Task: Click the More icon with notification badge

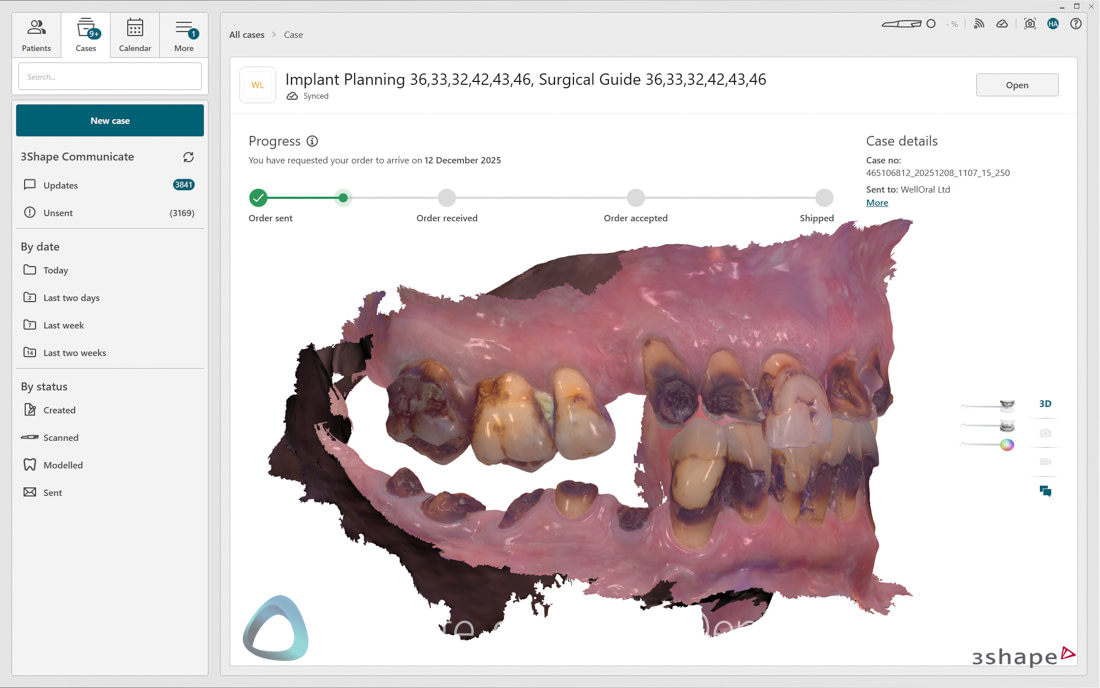Action: point(184,33)
